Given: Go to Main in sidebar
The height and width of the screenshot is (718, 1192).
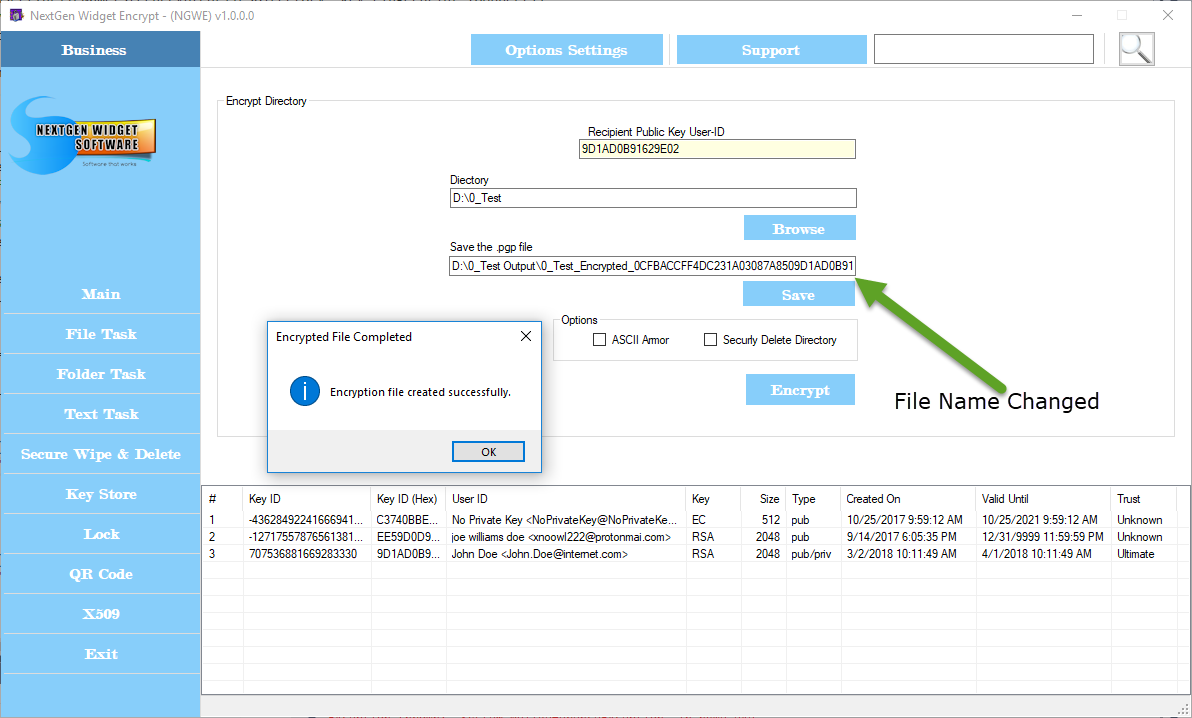Looking at the screenshot, I should click(101, 294).
